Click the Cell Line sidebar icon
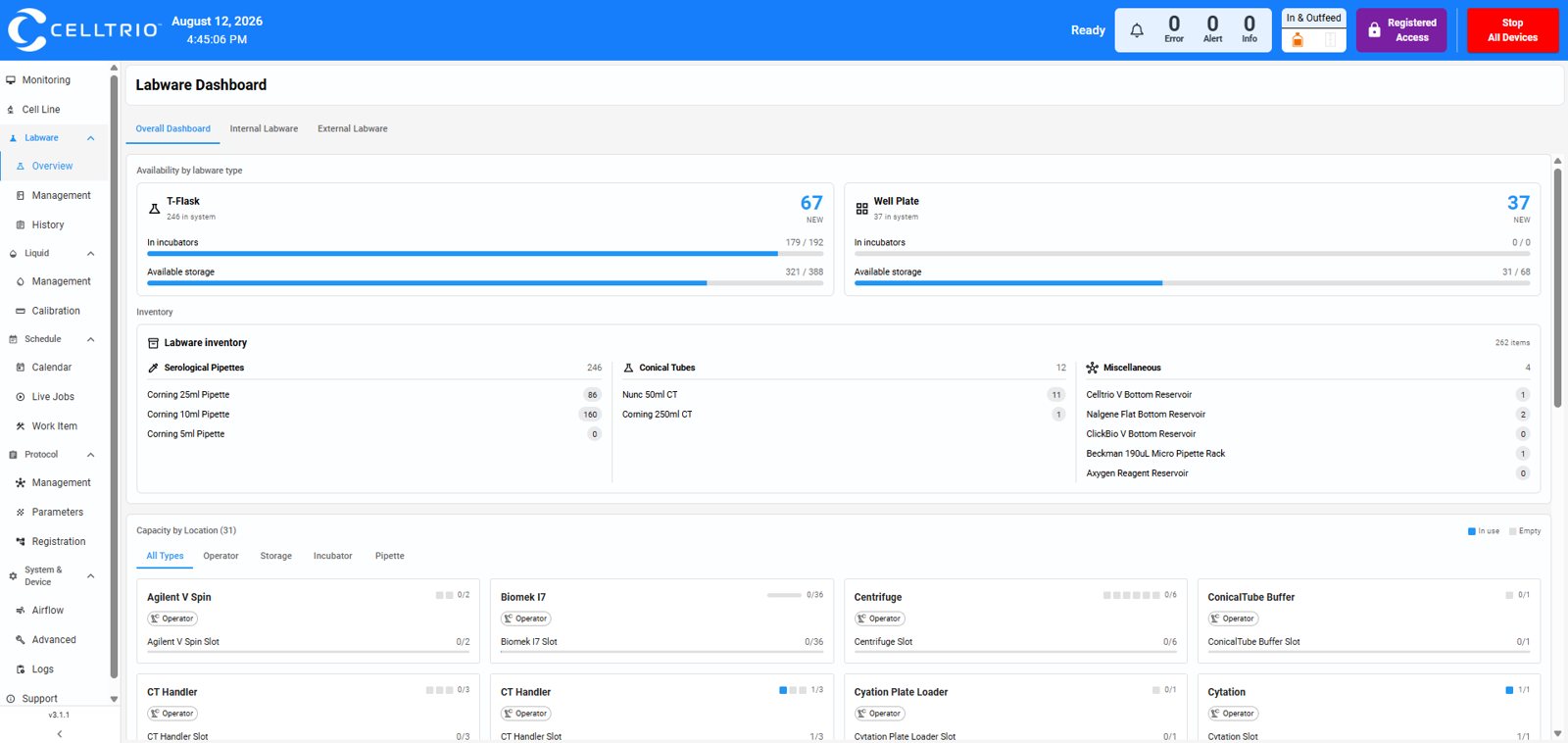Viewport: 1568px width, 743px height. point(11,110)
